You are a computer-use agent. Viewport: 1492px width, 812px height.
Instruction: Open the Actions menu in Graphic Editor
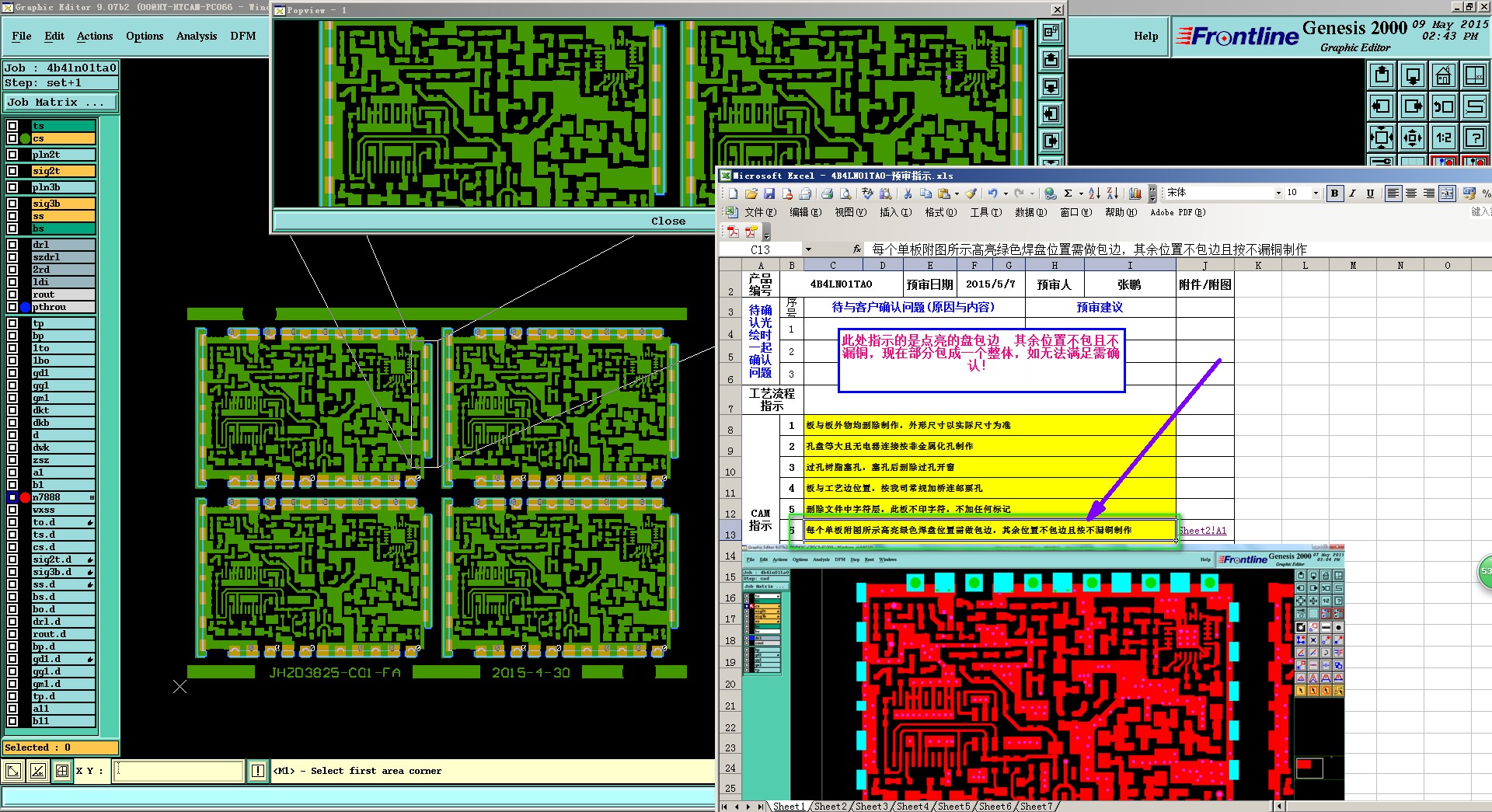95,36
